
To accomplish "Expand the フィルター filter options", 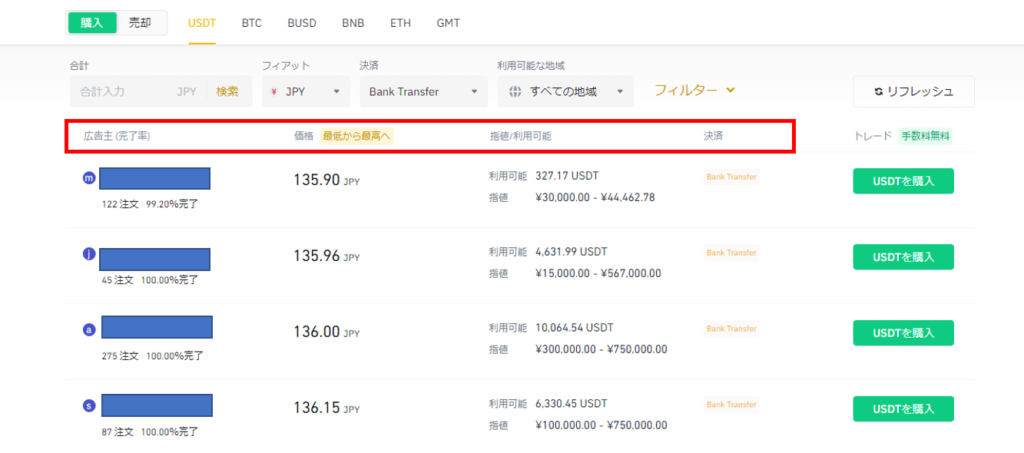I will tap(695, 90).
